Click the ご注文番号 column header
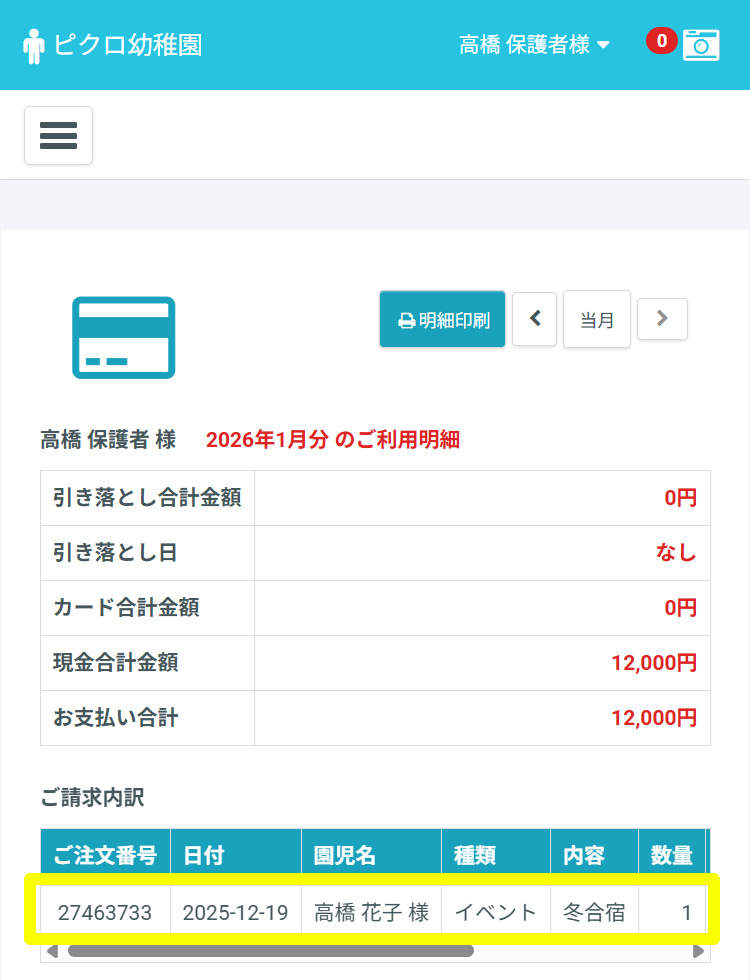Screen dimensions: 750x980 tap(105, 855)
